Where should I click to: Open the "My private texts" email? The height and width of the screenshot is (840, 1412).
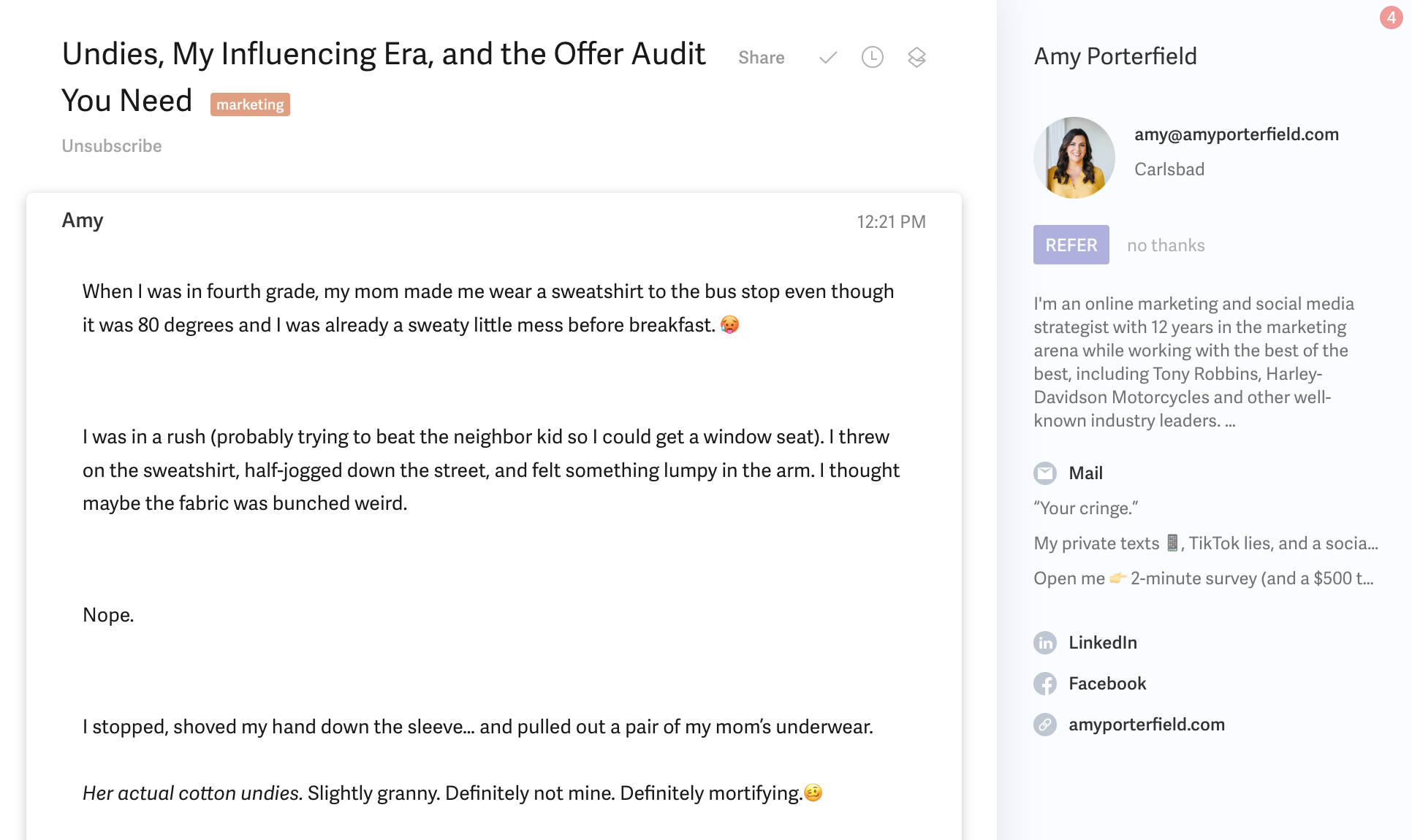click(1206, 543)
